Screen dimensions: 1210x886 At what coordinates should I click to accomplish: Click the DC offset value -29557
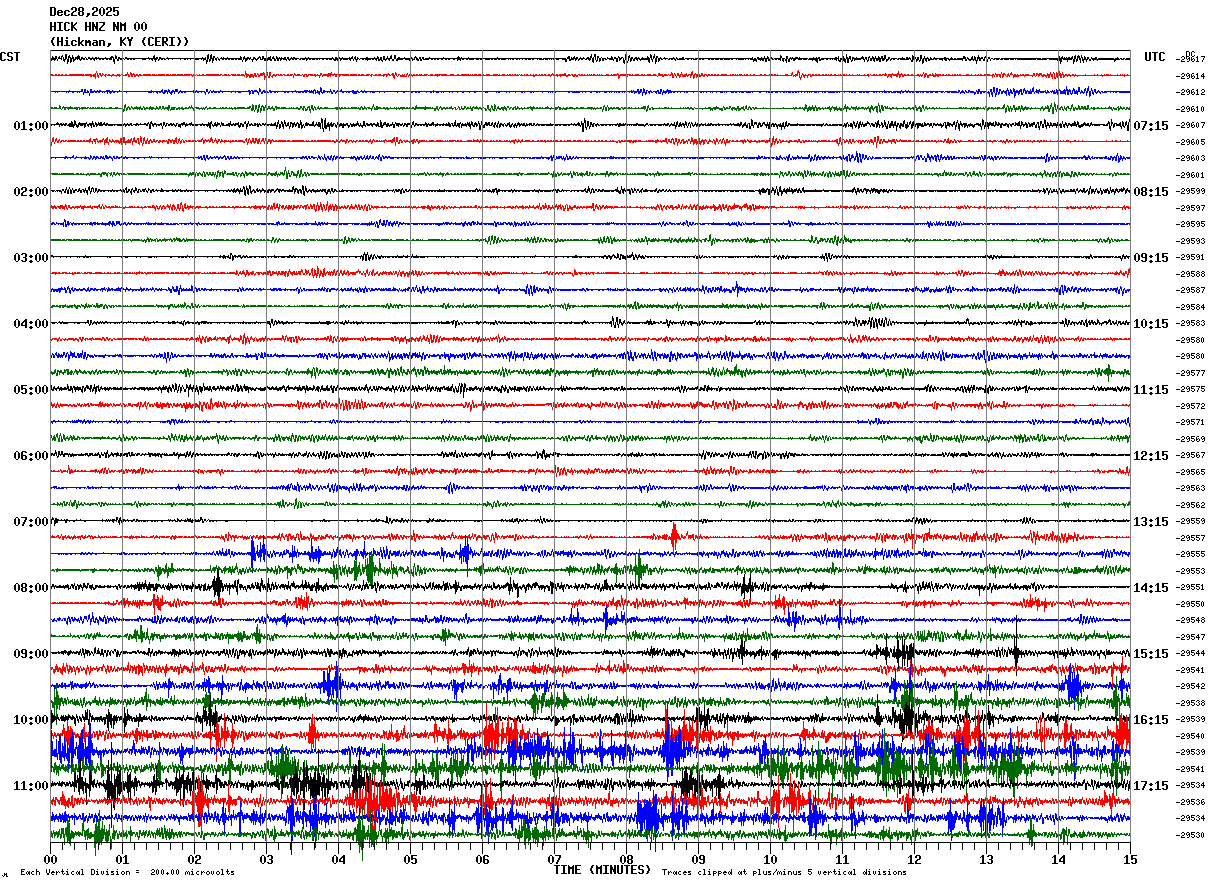click(1191, 538)
